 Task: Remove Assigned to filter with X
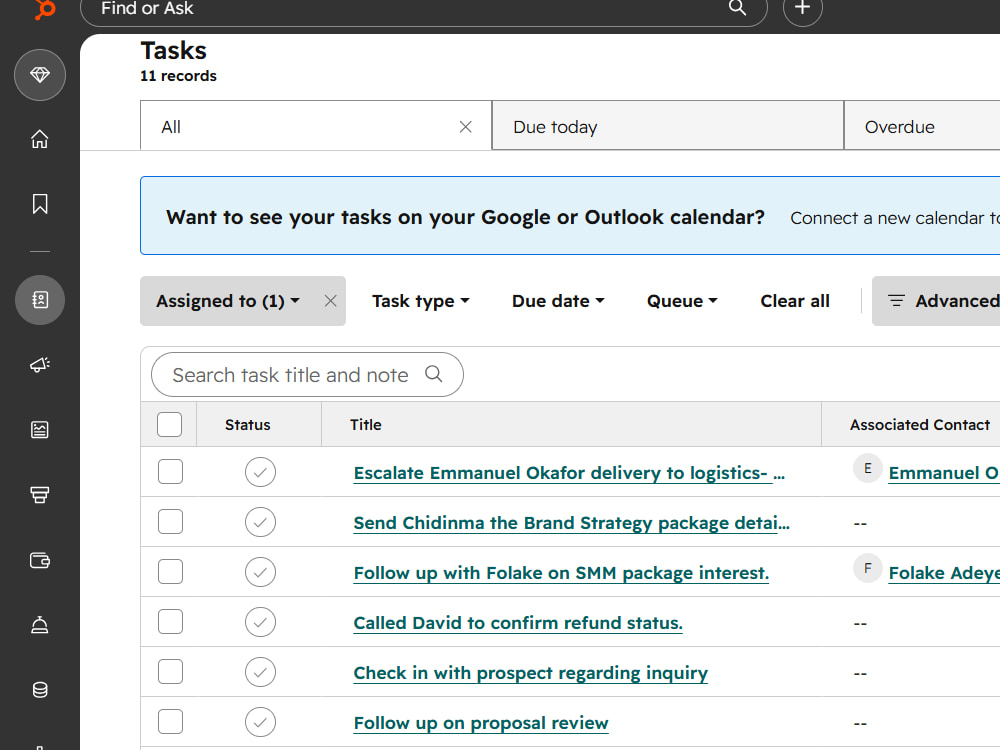pos(330,301)
